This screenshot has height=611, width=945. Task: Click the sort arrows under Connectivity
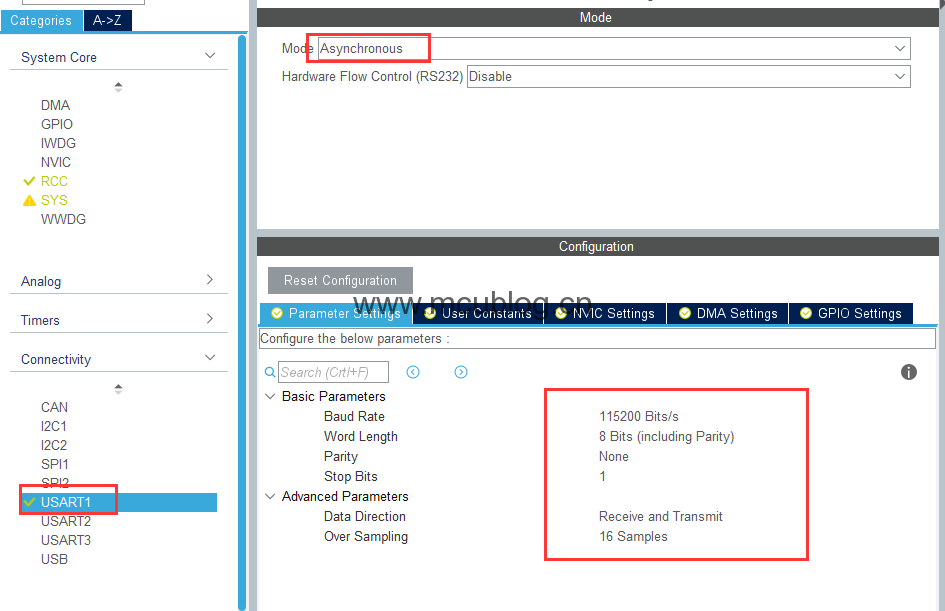click(118, 389)
